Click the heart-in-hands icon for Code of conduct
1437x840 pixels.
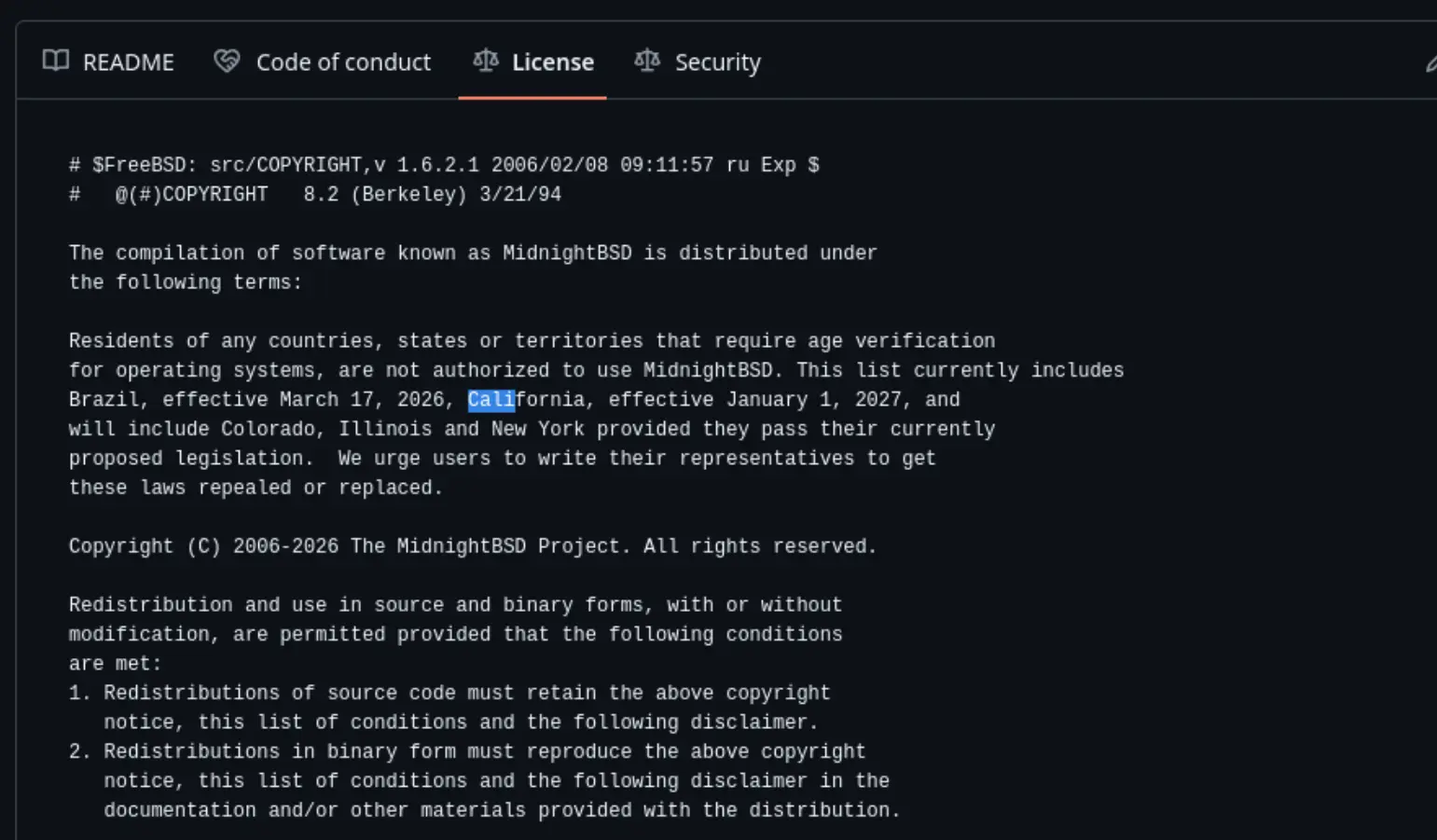[226, 61]
